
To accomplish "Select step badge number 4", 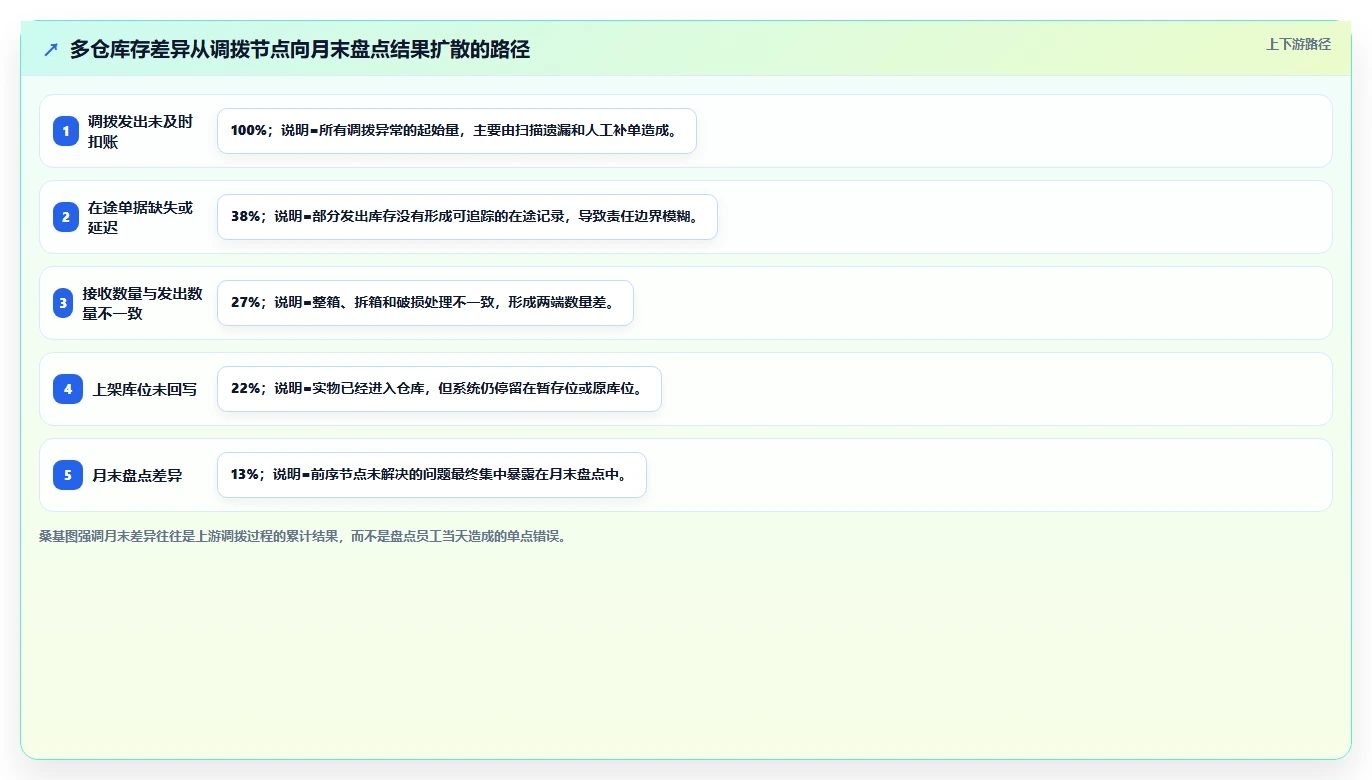I will coord(68,389).
